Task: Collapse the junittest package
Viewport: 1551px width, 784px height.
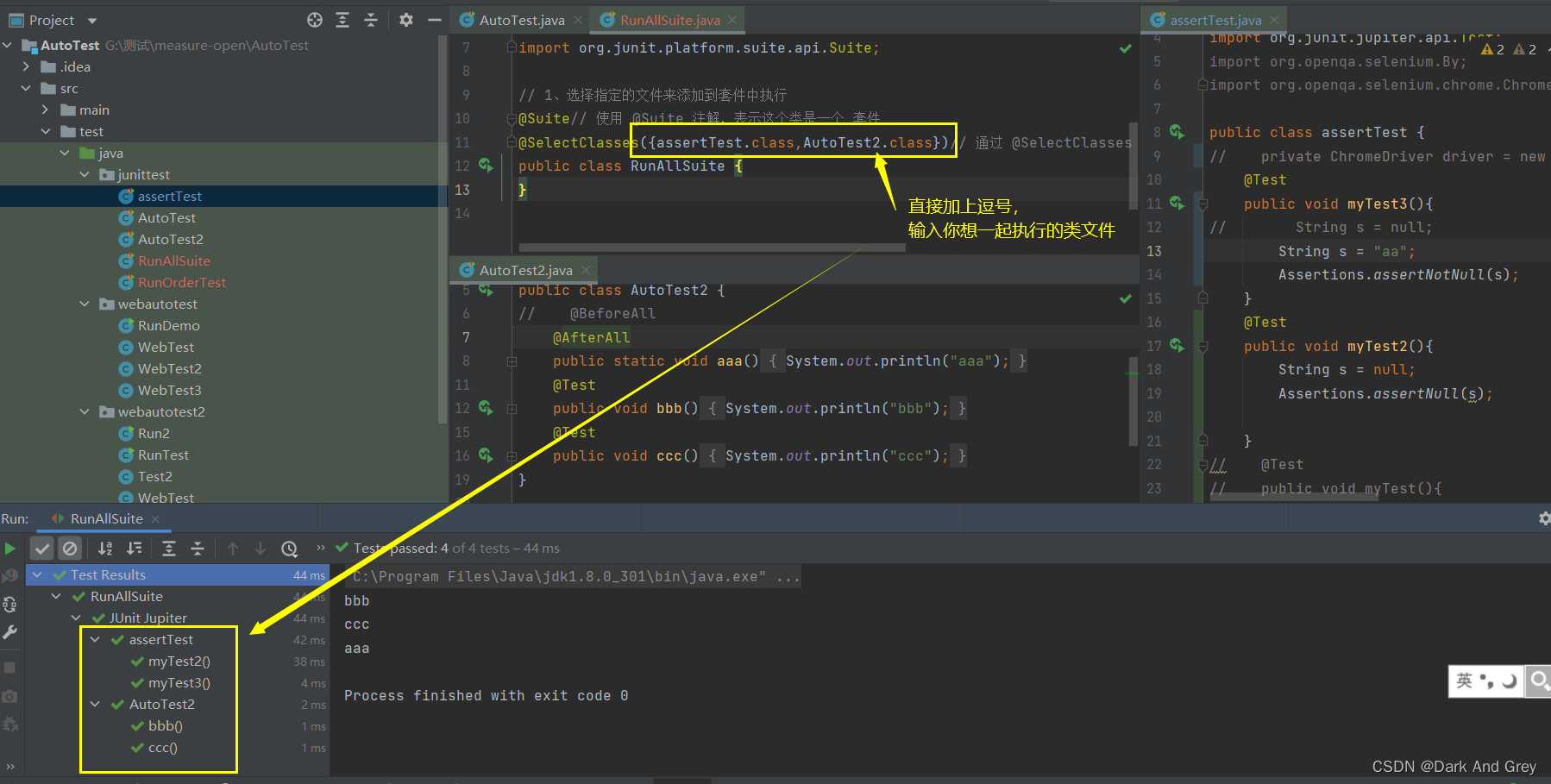Action: (x=85, y=174)
